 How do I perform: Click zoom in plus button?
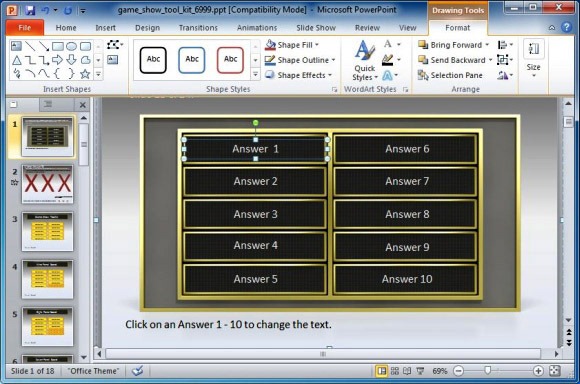click(x=538, y=371)
